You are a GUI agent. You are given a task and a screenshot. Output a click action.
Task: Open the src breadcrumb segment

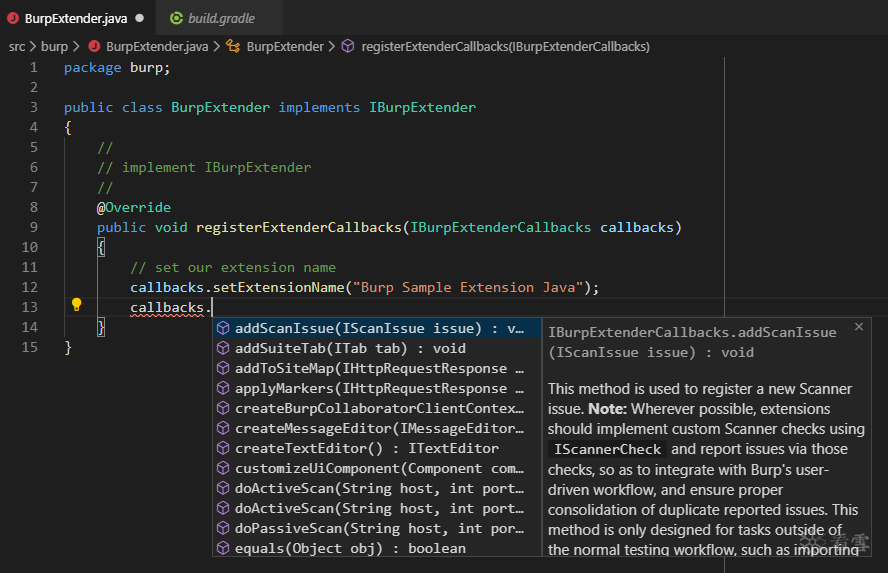click(x=17, y=46)
